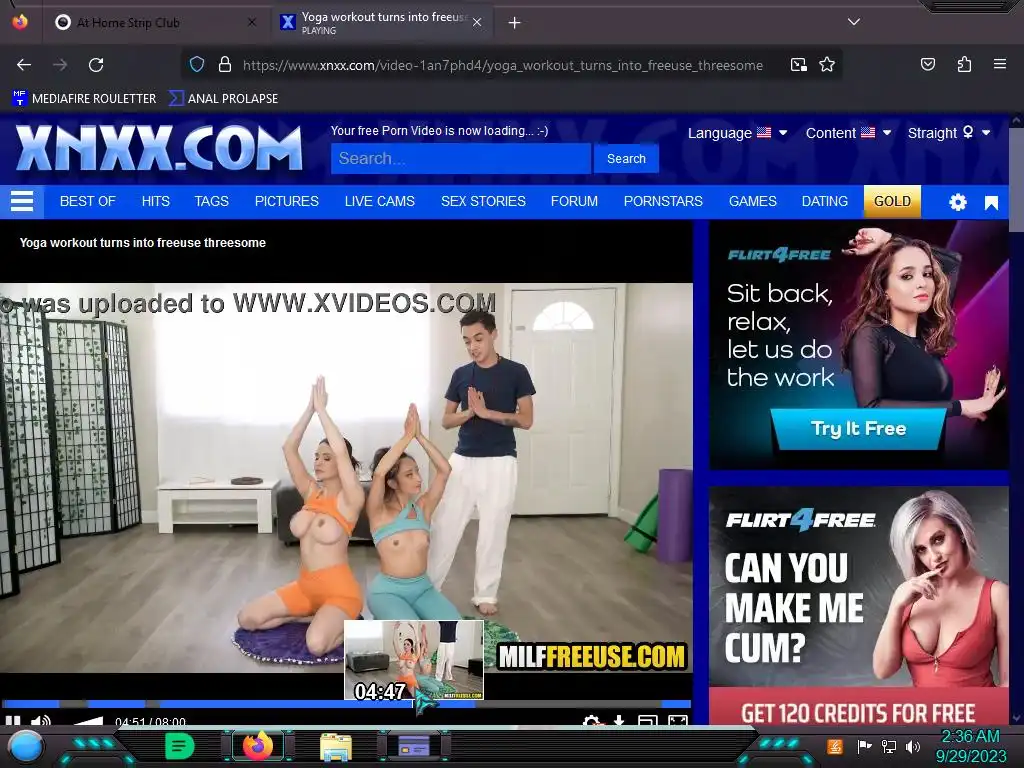Open the second bookmark in bookmarks toolbar

tap(223, 99)
